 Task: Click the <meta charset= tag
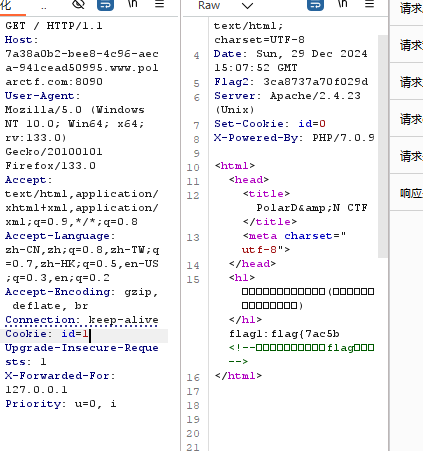[294, 236]
